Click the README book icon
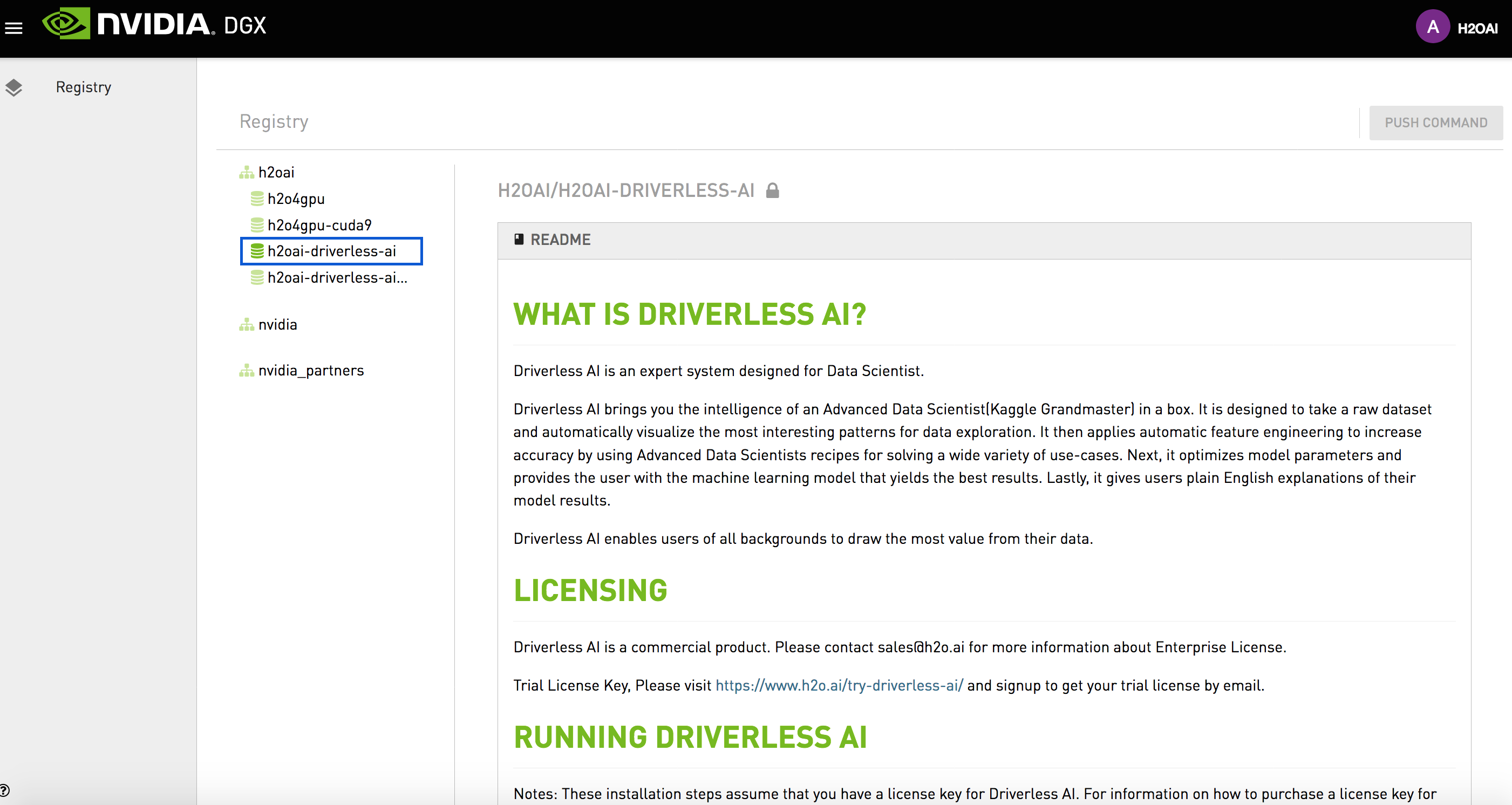The width and height of the screenshot is (1512, 805). point(519,240)
